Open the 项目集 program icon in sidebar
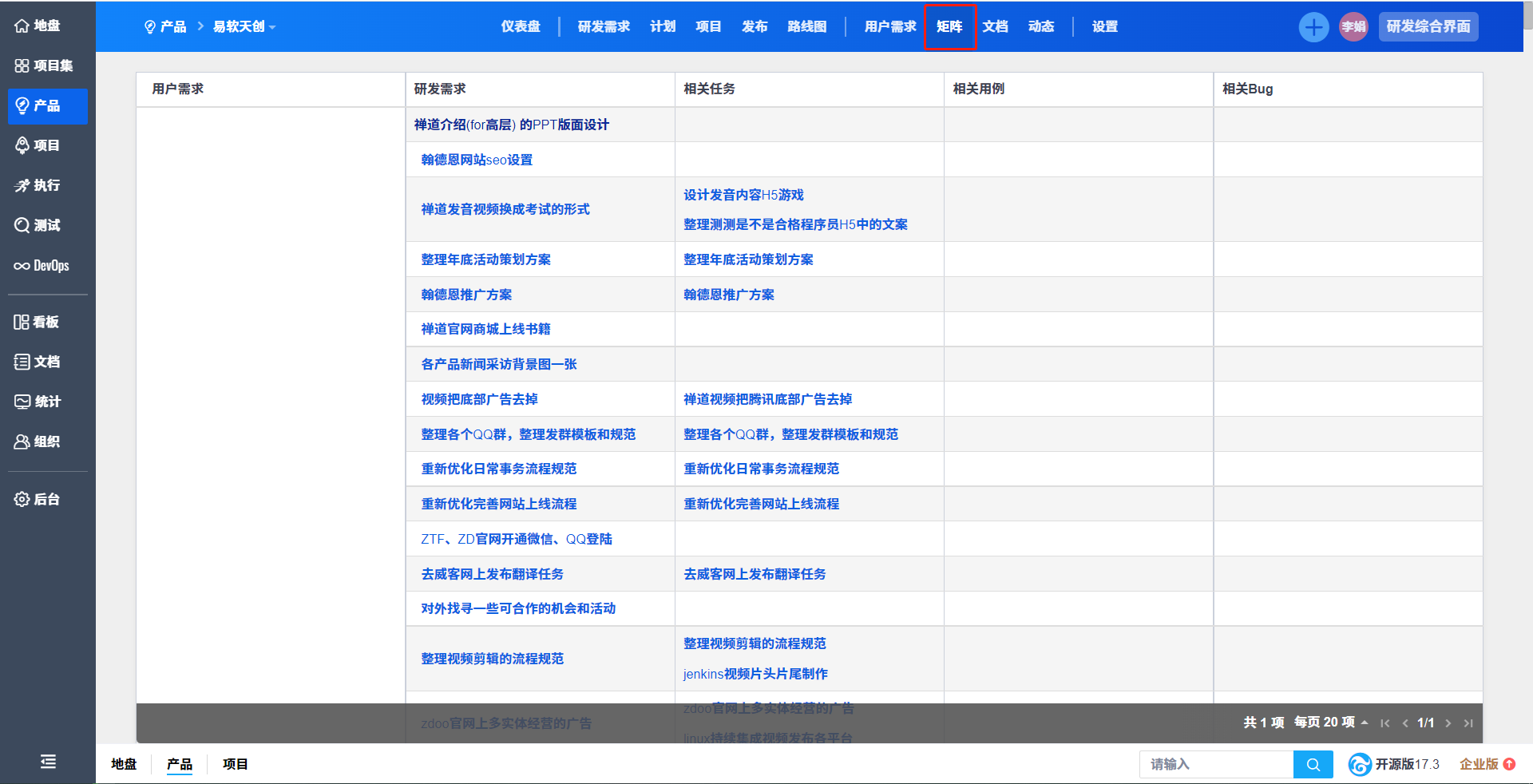The width and height of the screenshot is (1533, 784). coord(22,65)
